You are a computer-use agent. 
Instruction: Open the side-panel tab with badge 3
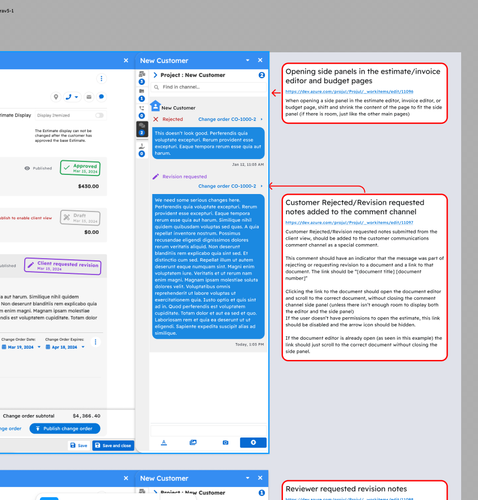pos(142,77)
